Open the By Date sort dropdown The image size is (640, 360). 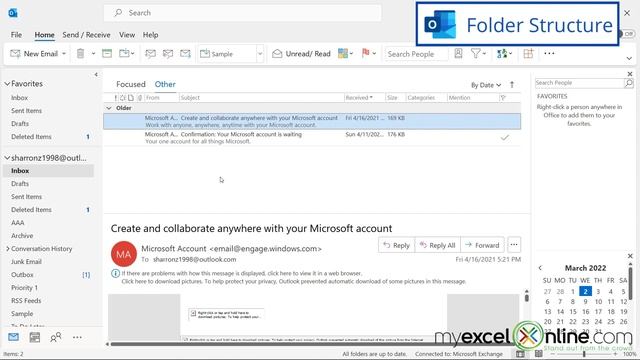tap(486, 85)
